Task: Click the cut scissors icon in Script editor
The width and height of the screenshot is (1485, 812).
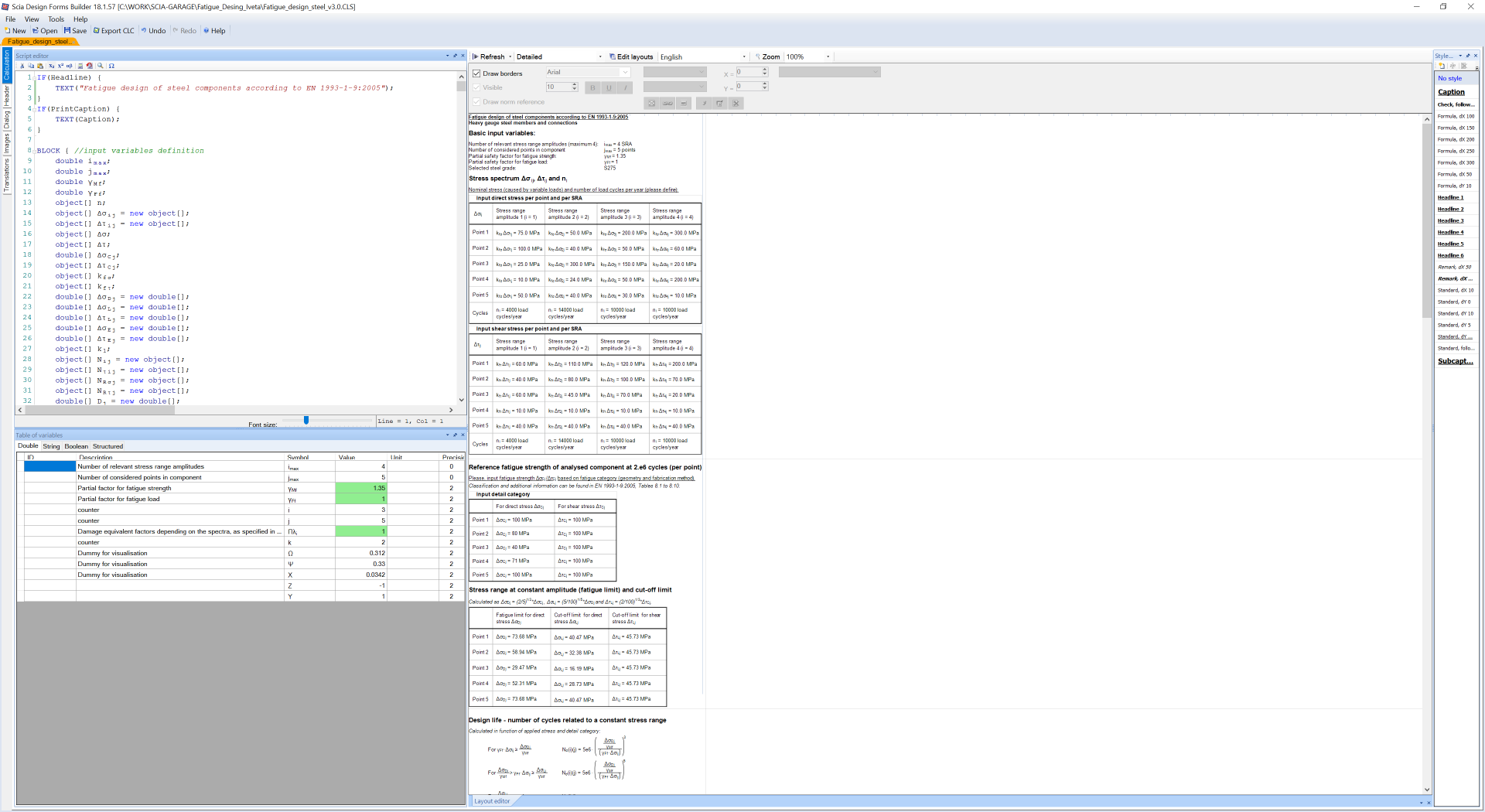Action: 22,66
